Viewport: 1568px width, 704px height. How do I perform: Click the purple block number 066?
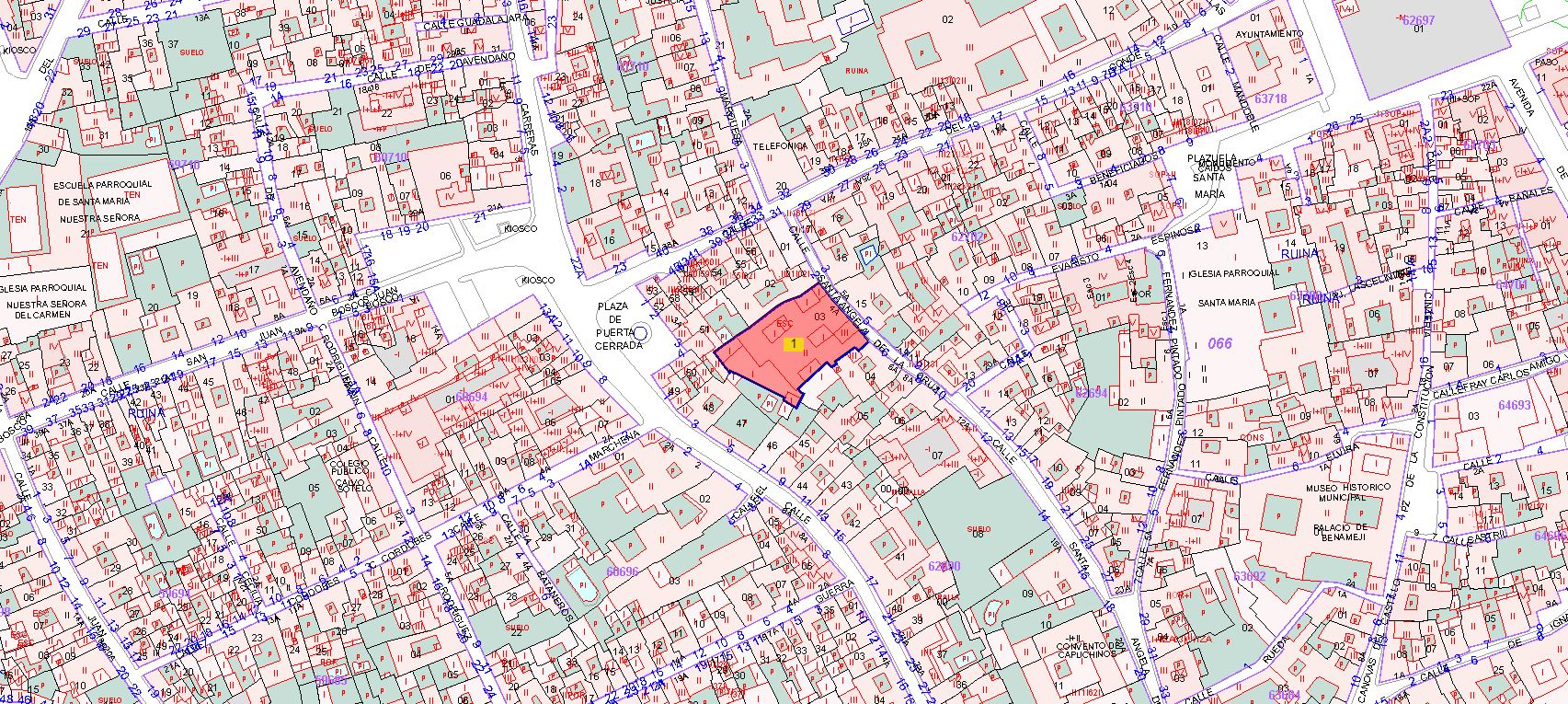click(1219, 343)
